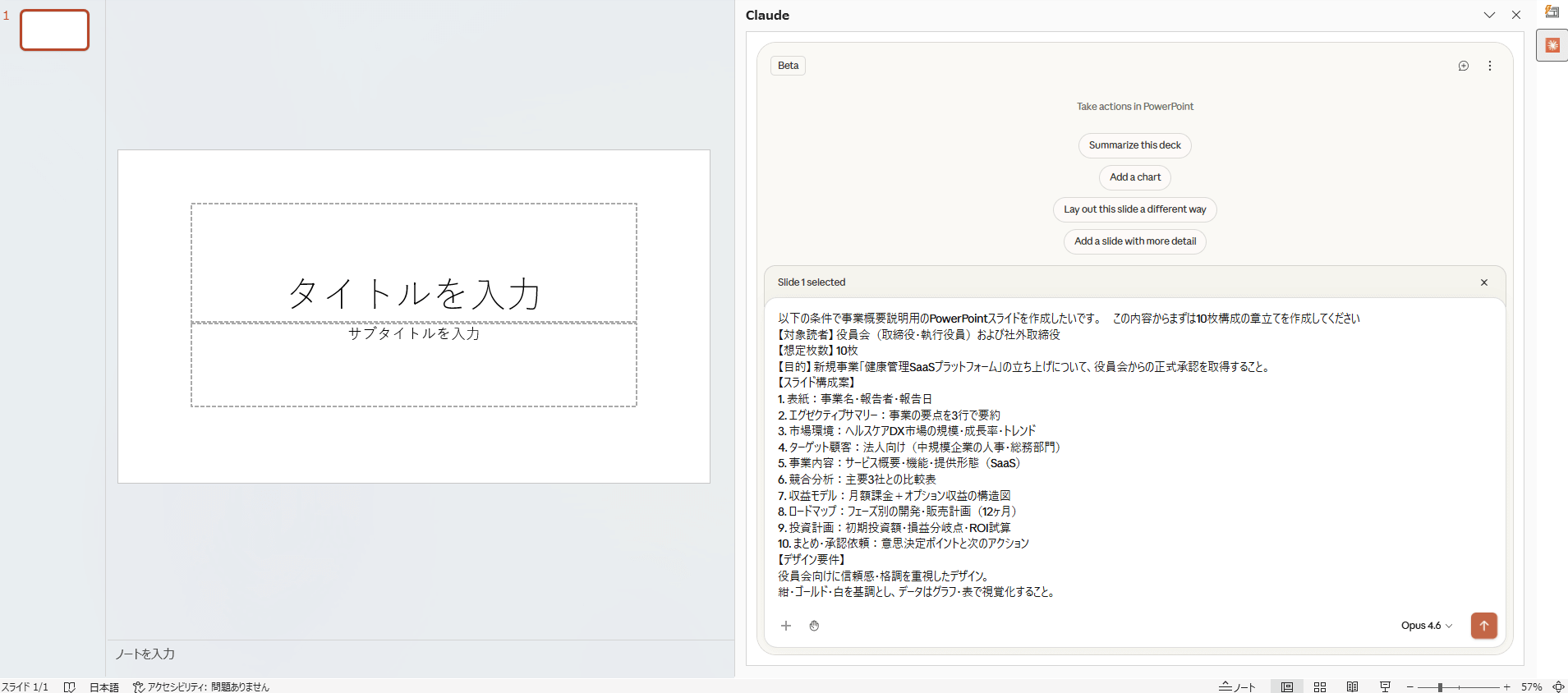Toggle the ノート notes pane button
The height and width of the screenshot is (693, 1568).
pyautogui.click(x=1237, y=687)
